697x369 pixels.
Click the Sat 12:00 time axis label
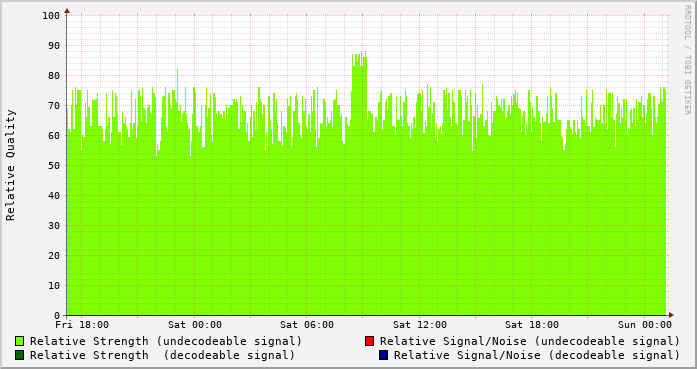tap(420, 325)
